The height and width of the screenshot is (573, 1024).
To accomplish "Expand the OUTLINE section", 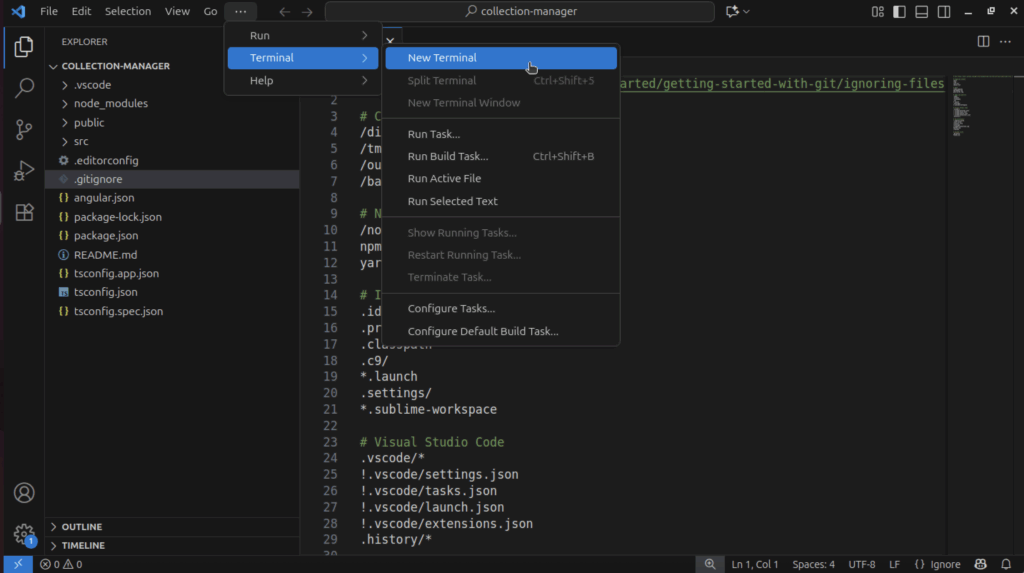I will [82, 527].
